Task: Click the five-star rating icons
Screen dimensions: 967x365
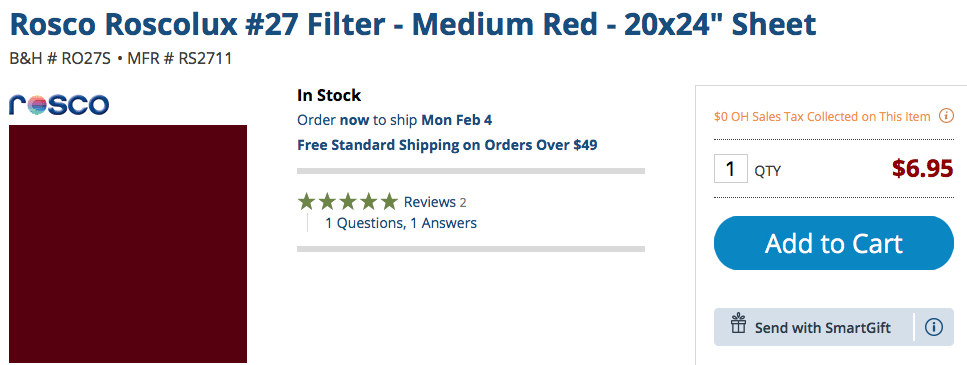Action: click(x=348, y=202)
